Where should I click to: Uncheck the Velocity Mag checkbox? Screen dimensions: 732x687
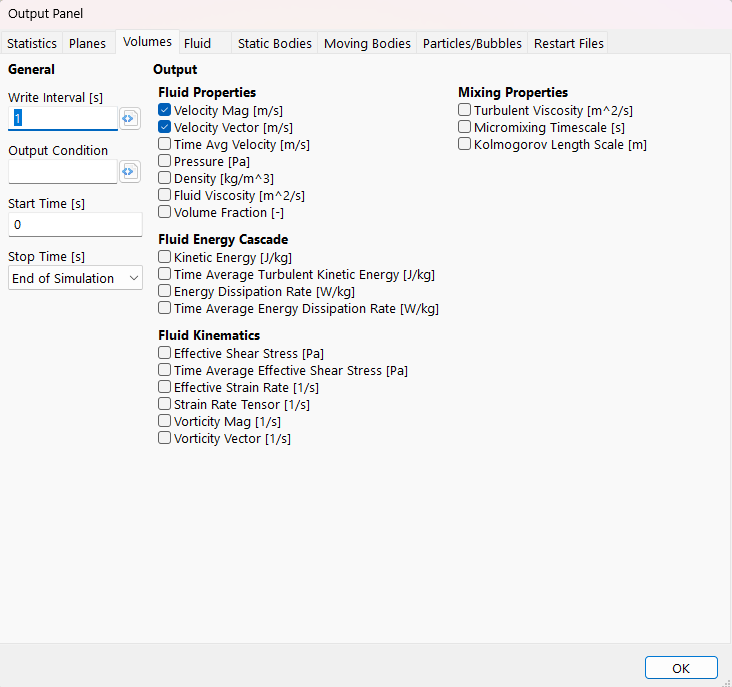(x=165, y=111)
